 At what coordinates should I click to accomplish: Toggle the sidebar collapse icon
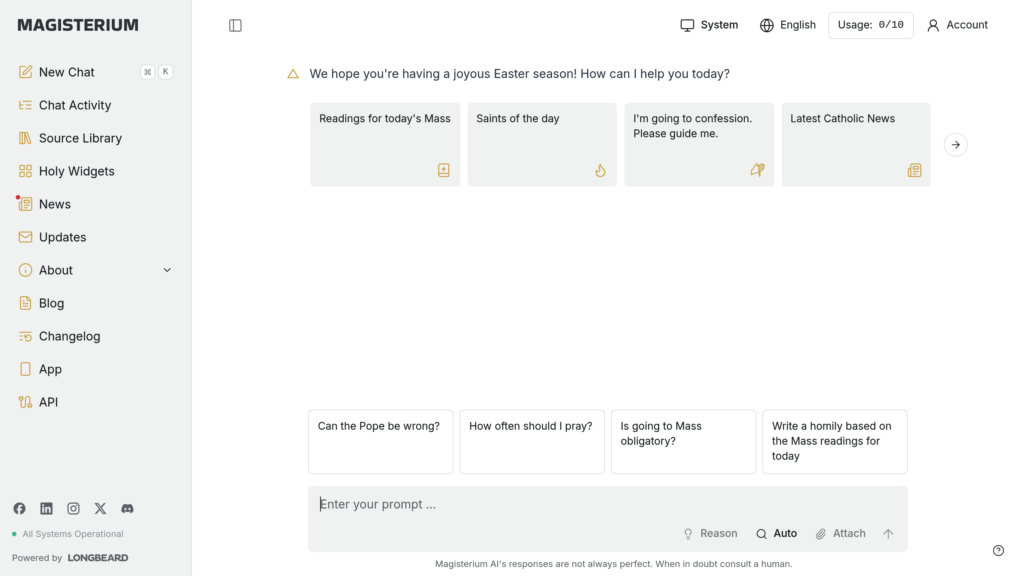coord(235,25)
